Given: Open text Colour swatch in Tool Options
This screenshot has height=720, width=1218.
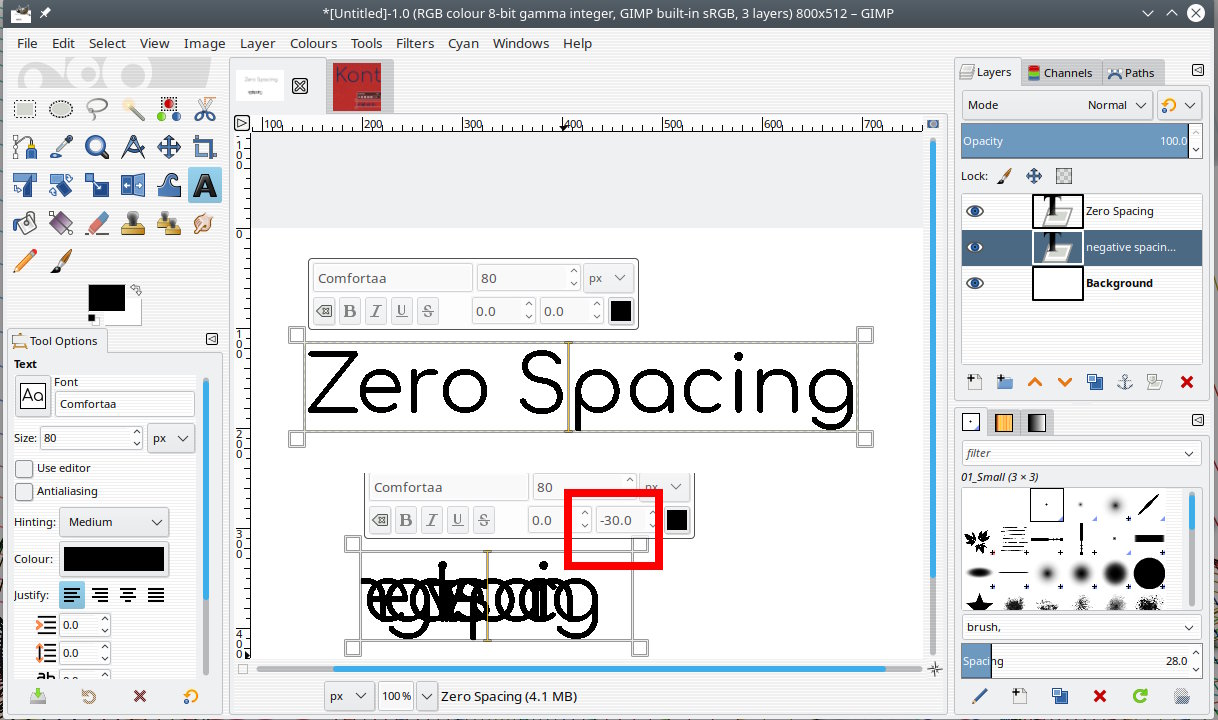Looking at the screenshot, I should pyautogui.click(x=114, y=559).
